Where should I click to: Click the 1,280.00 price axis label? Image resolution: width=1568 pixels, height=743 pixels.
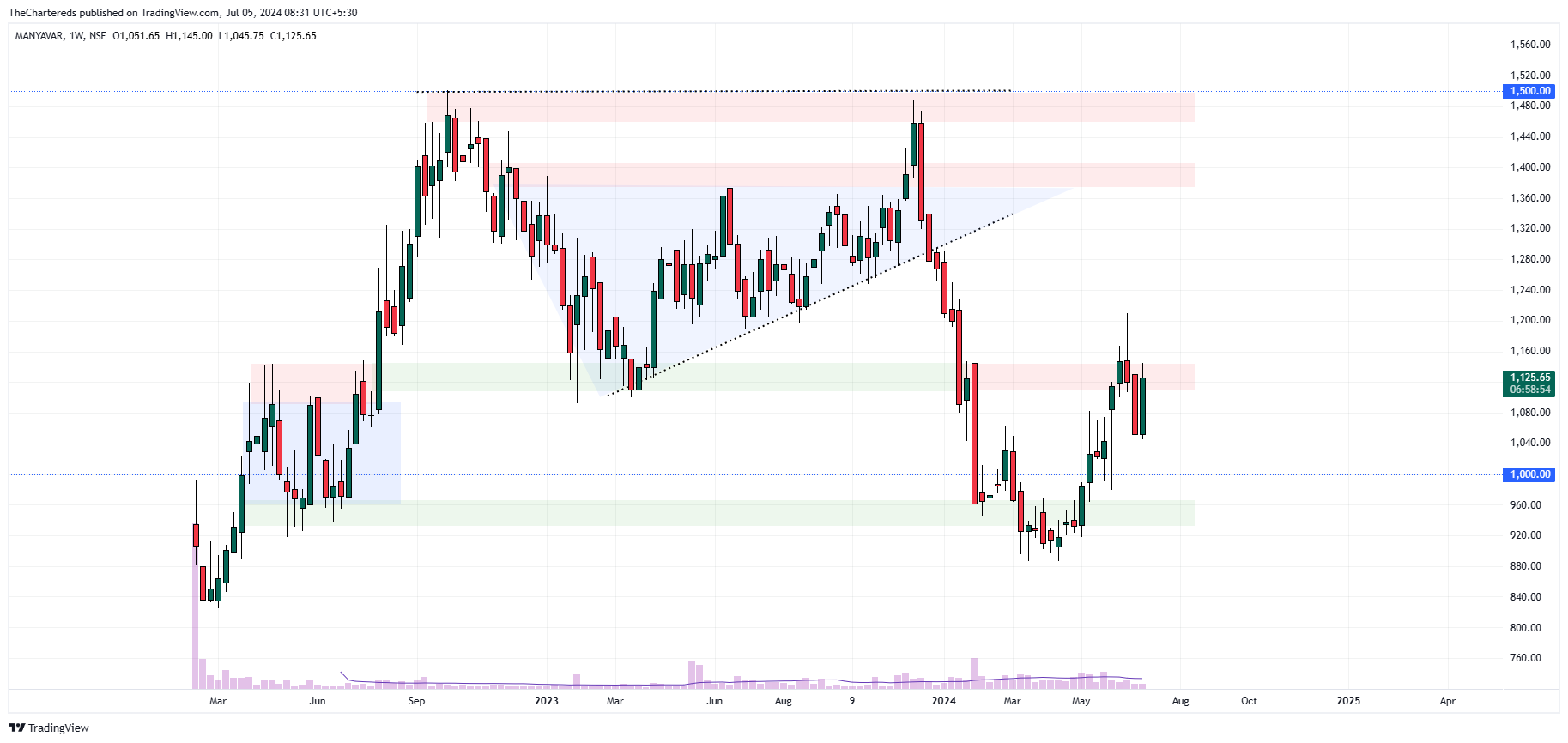click(1530, 259)
